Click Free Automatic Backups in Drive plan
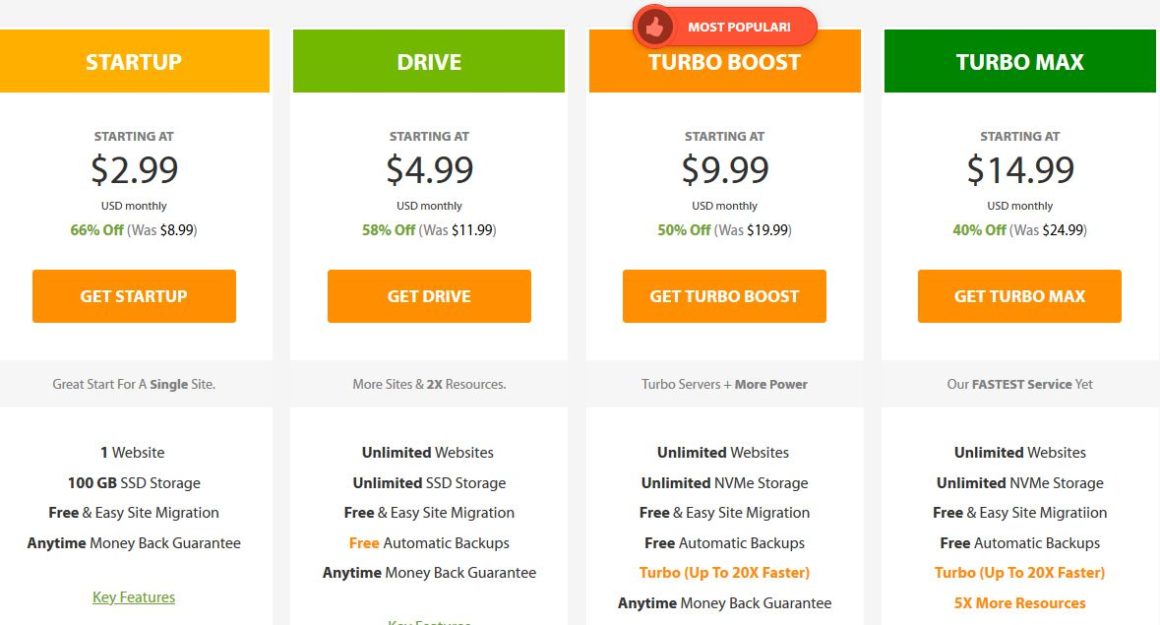The image size is (1160, 625). tap(429, 543)
